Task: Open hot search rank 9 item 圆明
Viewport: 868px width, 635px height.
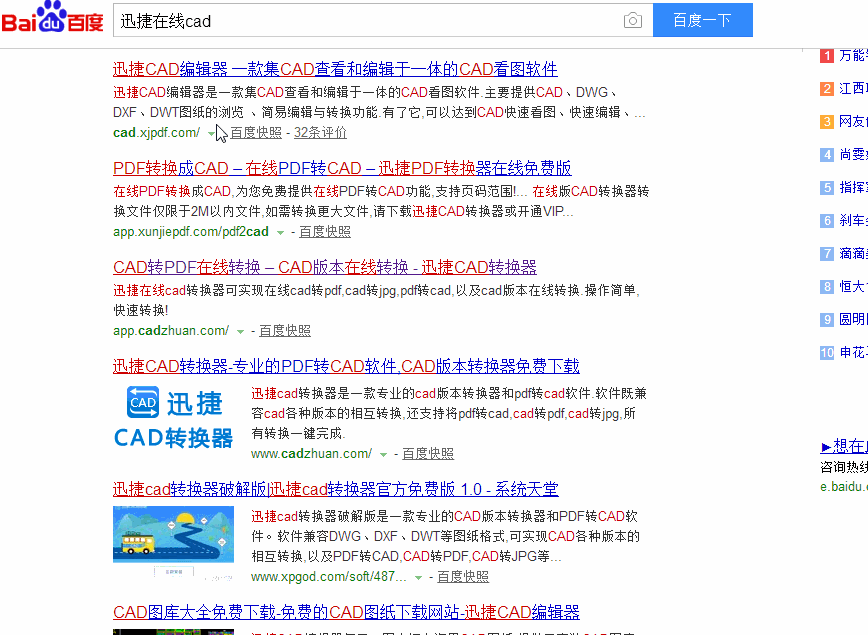Action: 853,319
